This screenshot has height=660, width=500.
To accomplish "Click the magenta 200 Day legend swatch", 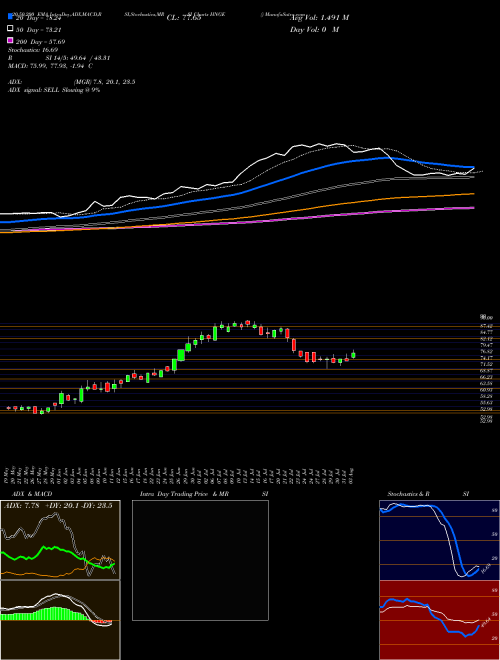I will click(10, 40).
